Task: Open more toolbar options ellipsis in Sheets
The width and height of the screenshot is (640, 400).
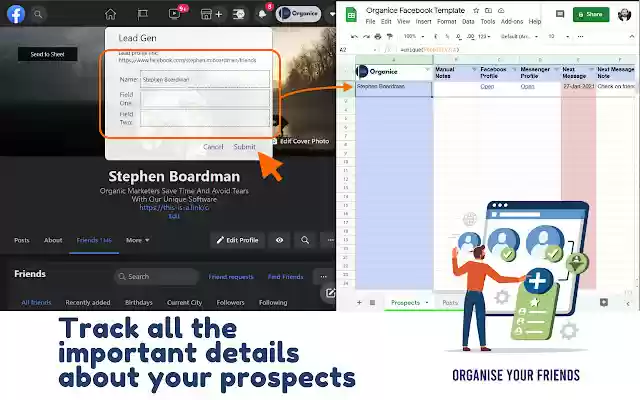Action: point(580,36)
